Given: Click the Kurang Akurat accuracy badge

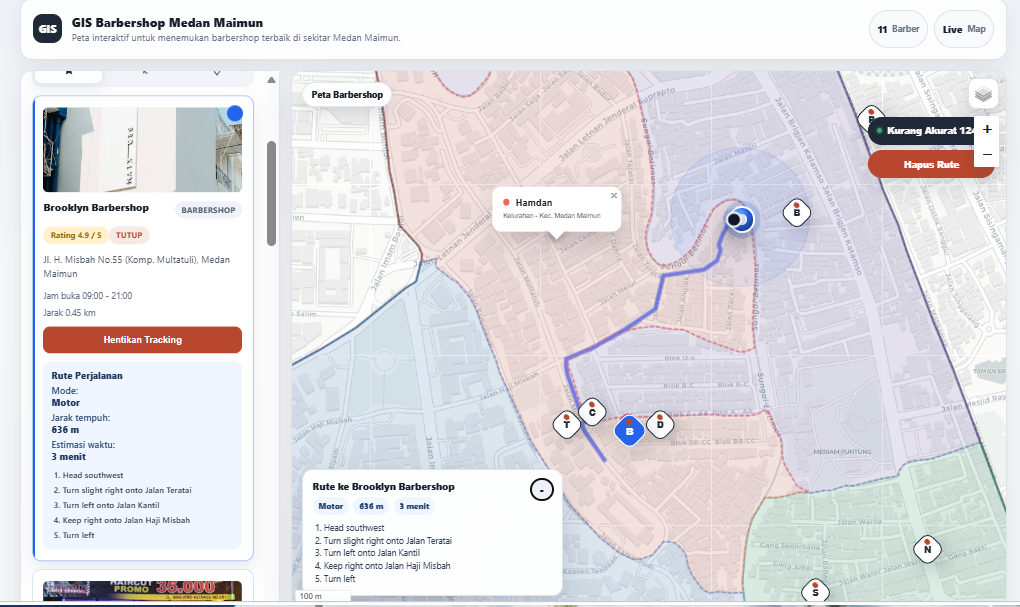Looking at the screenshot, I should 922,131.
